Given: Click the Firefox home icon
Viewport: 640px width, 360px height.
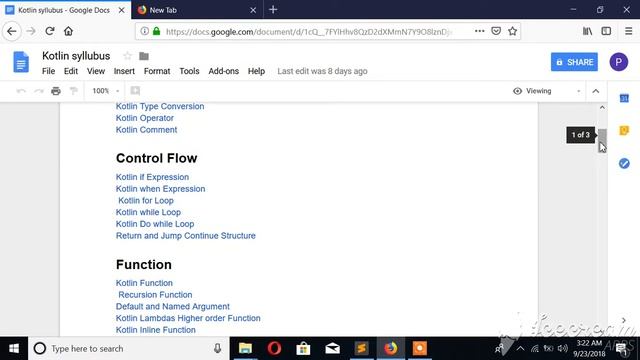Looking at the screenshot, I should pyautogui.click(x=68, y=31).
